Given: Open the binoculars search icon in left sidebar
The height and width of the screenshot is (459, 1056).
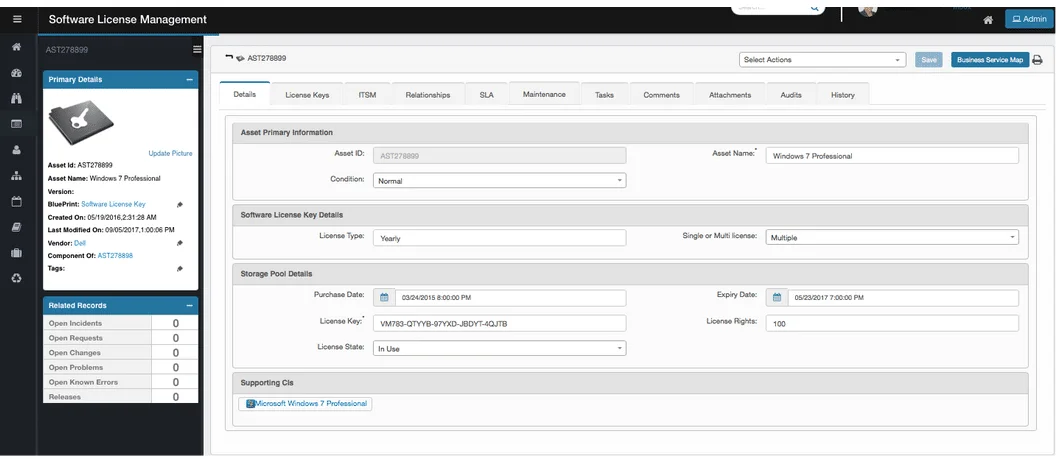Looking at the screenshot, I should click(x=16, y=98).
